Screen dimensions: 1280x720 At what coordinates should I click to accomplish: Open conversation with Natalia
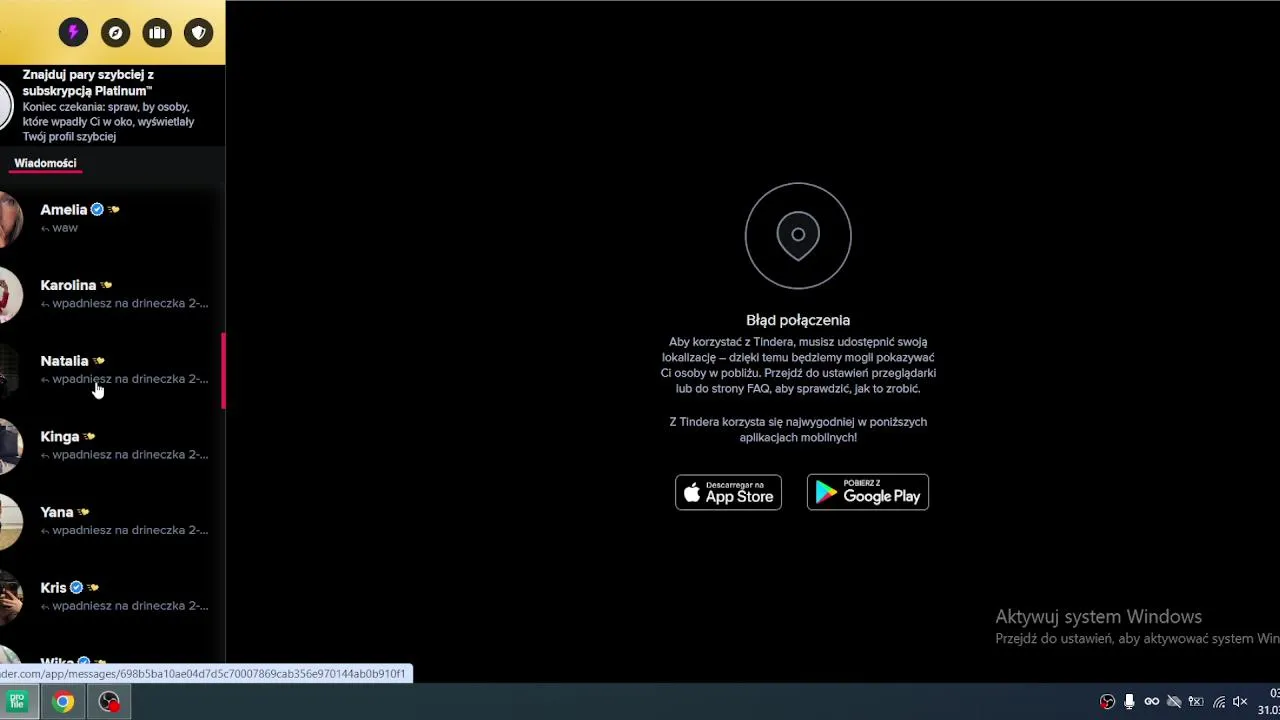coord(112,370)
